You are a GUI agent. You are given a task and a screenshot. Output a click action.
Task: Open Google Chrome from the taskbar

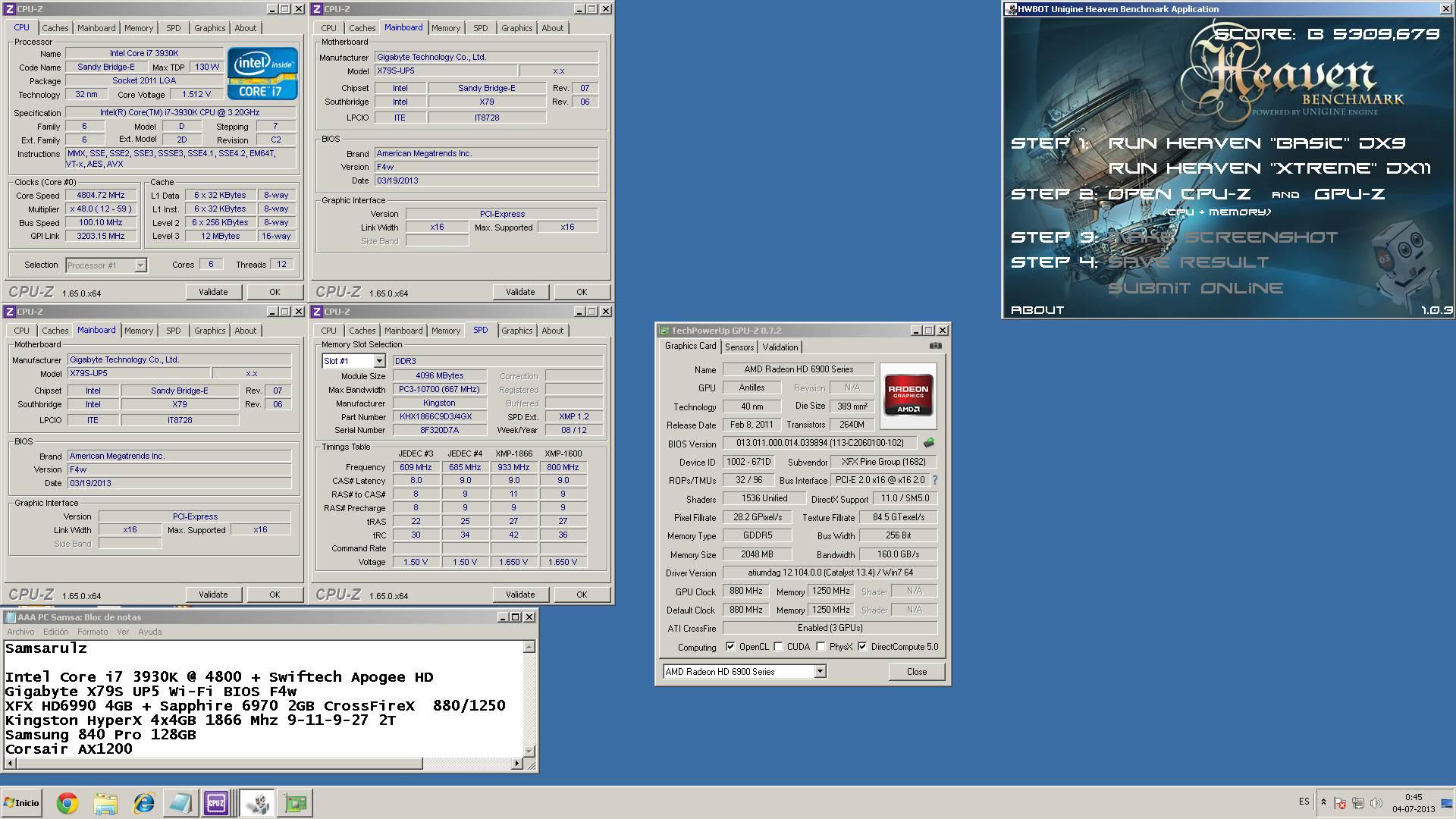point(67,803)
